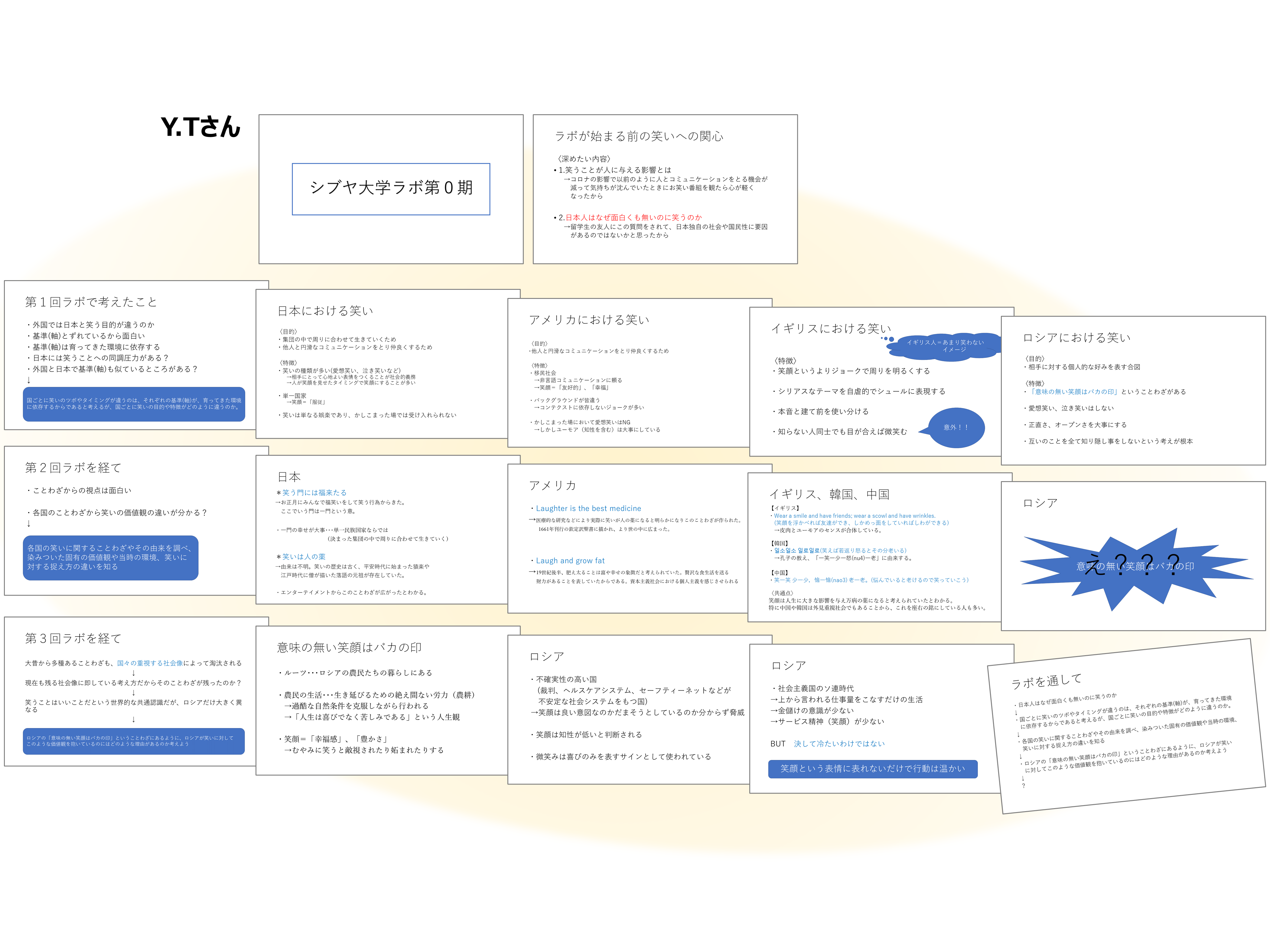Click the '【韓国】' section label
Viewport: 1270px width, 952px height.
pyautogui.click(x=780, y=543)
